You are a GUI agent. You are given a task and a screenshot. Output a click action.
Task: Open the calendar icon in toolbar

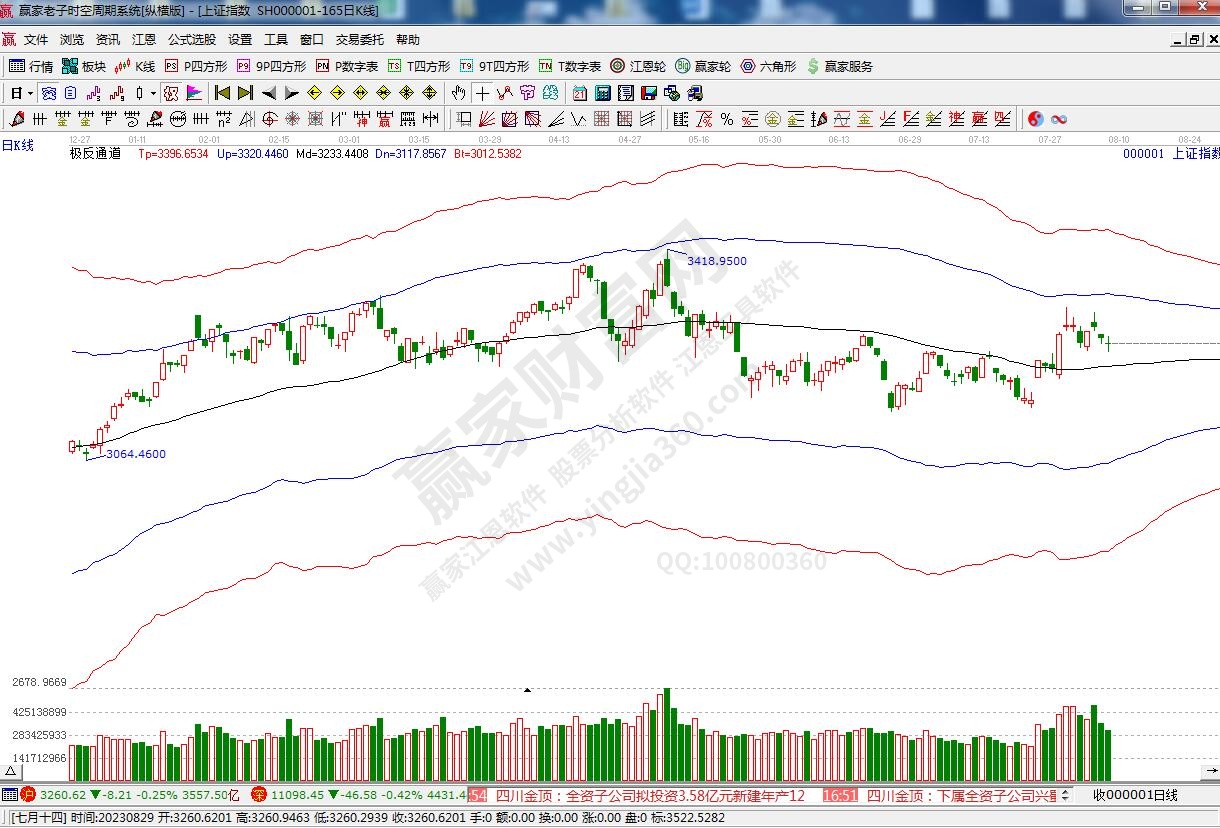click(x=579, y=93)
